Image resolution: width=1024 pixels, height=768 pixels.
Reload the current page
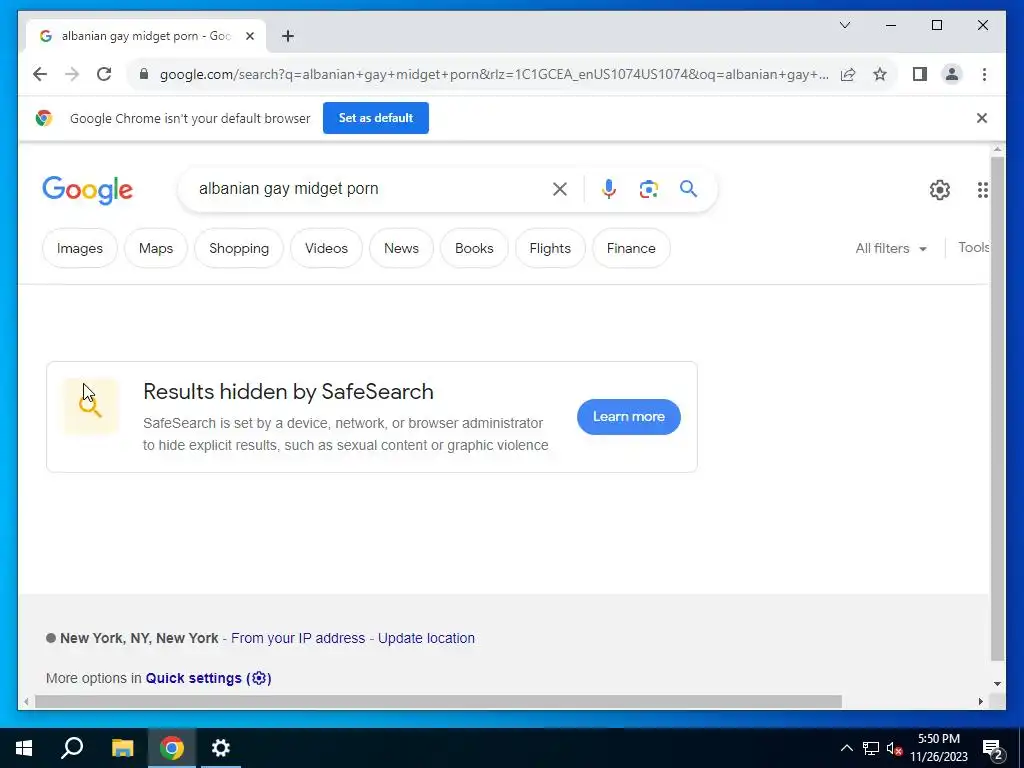[x=104, y=74]
